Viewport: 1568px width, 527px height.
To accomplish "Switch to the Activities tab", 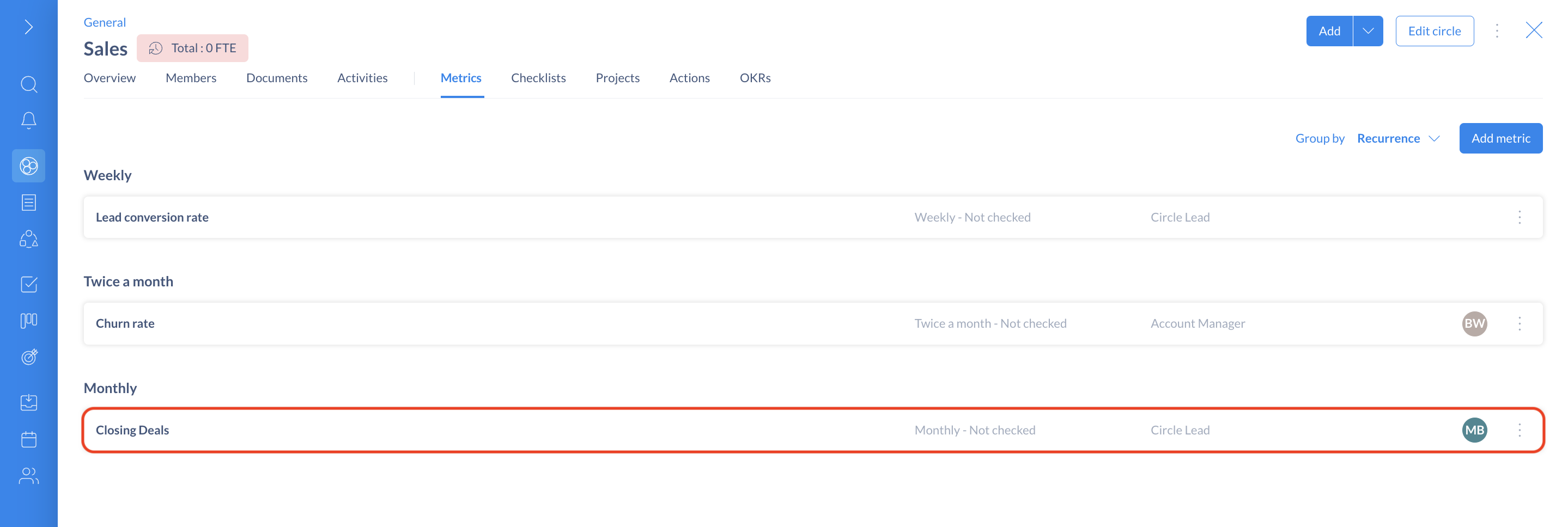I will [x=362, y=78].
